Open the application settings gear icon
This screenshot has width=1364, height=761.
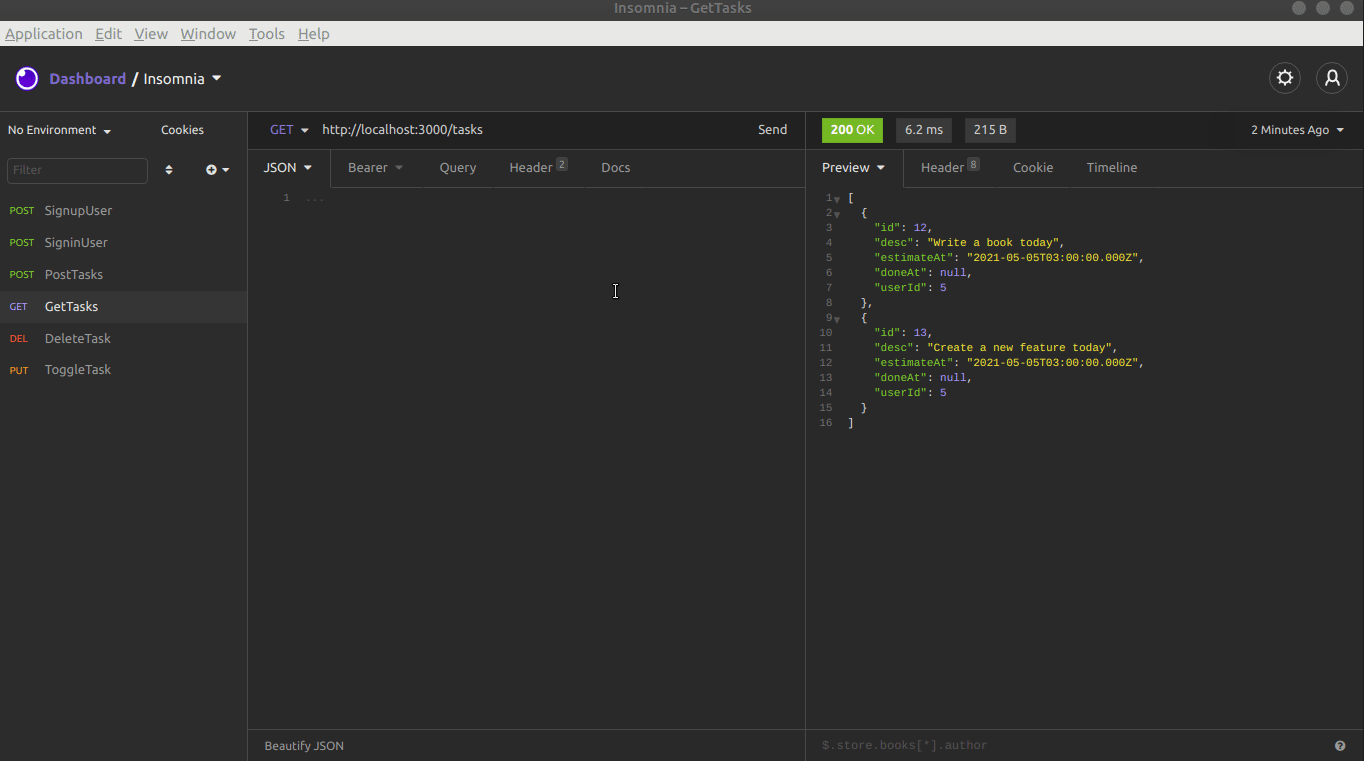click(1284, 77)
